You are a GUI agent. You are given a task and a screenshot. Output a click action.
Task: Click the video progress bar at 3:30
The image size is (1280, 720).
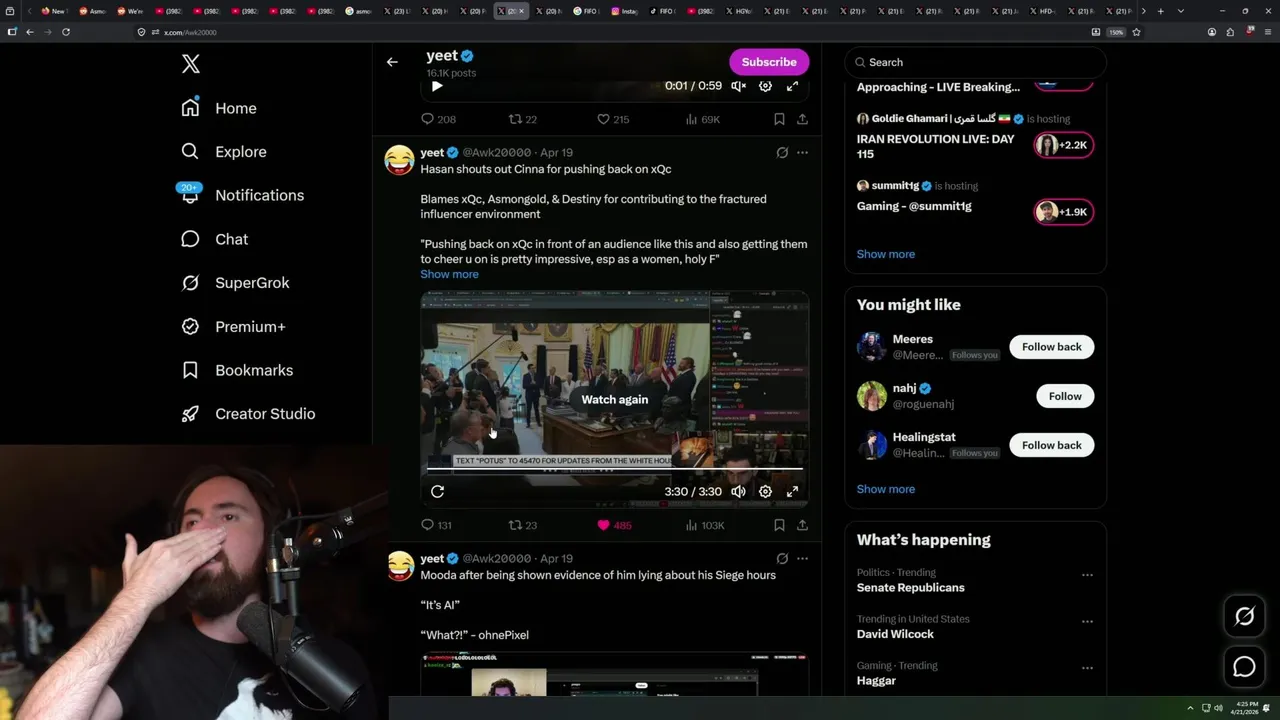pos(614,468)
